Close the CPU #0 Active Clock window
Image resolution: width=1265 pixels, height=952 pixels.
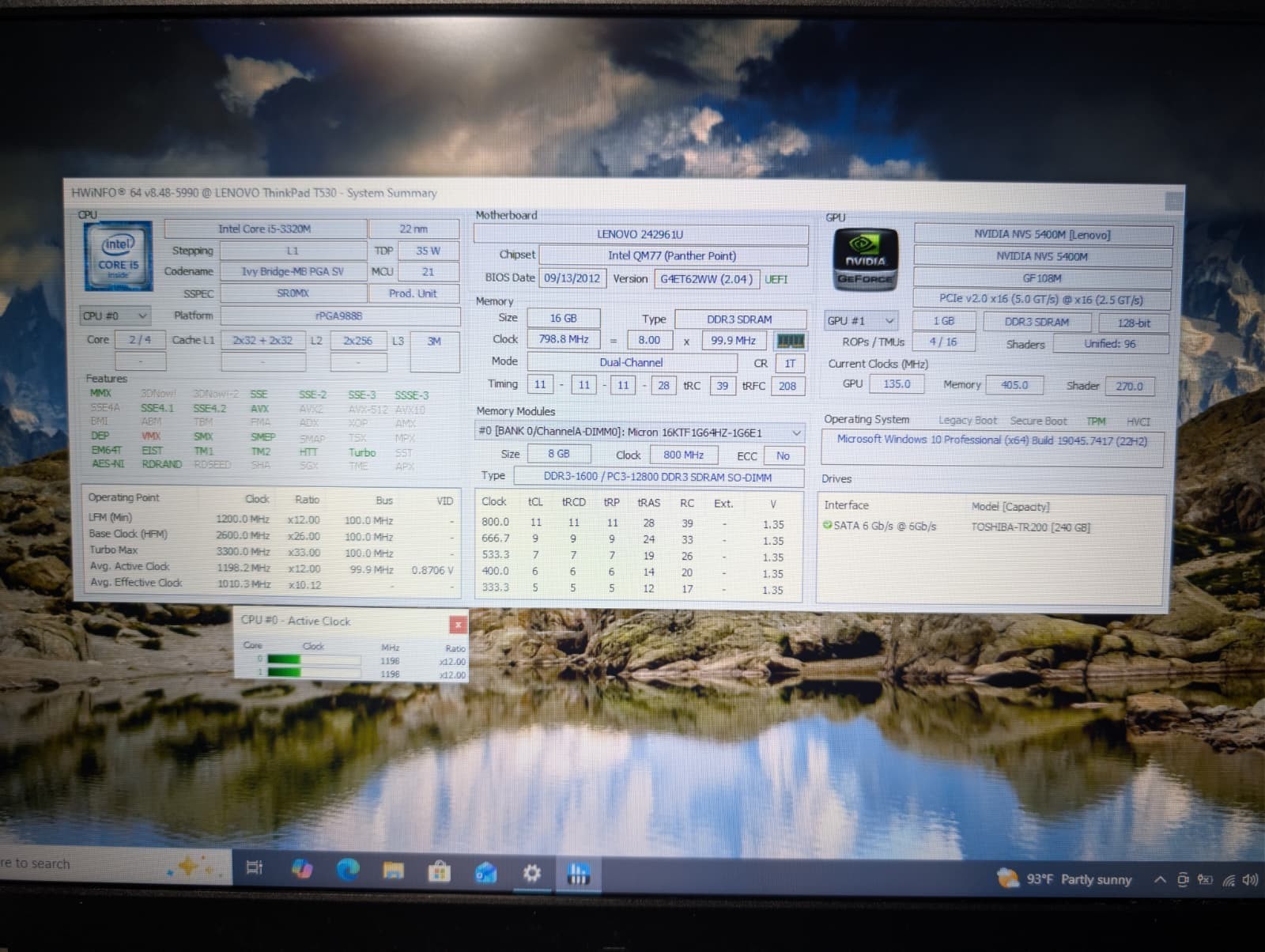point(458,625)
